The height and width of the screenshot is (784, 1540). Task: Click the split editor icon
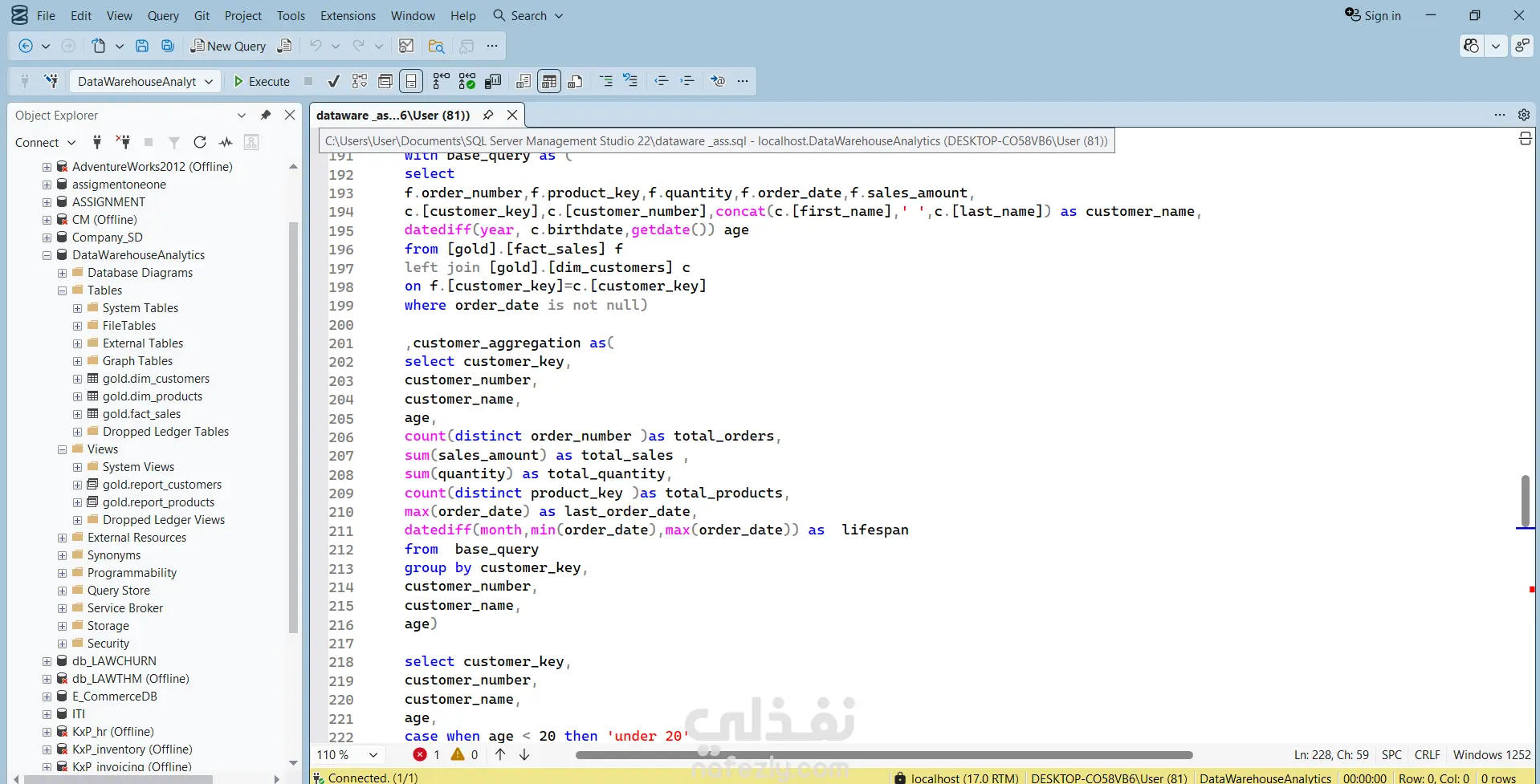coord(1526,139)
